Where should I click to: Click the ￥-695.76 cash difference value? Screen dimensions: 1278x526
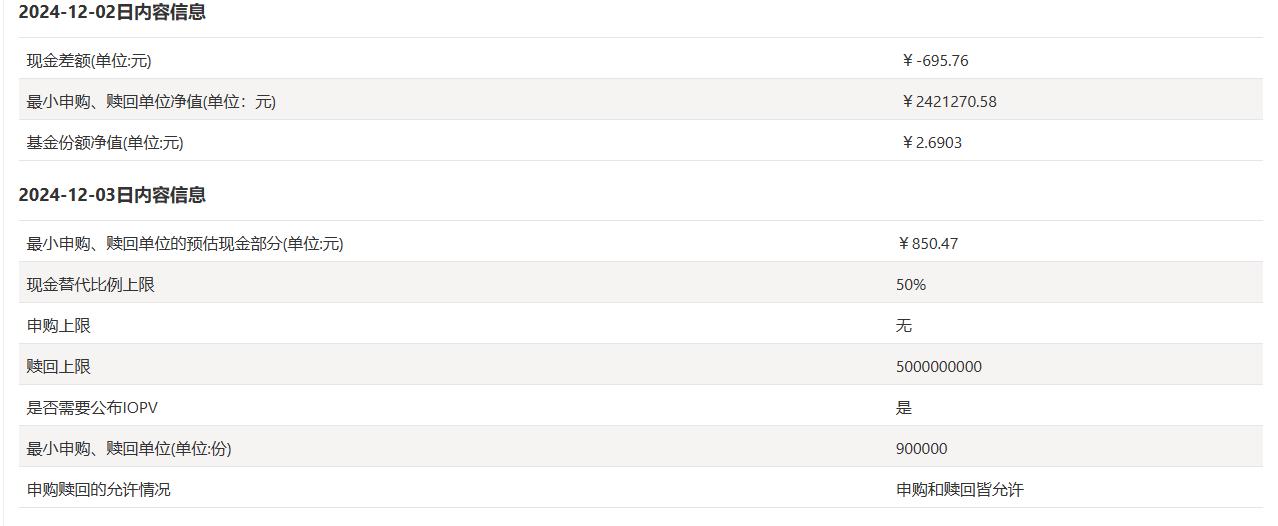934,61
